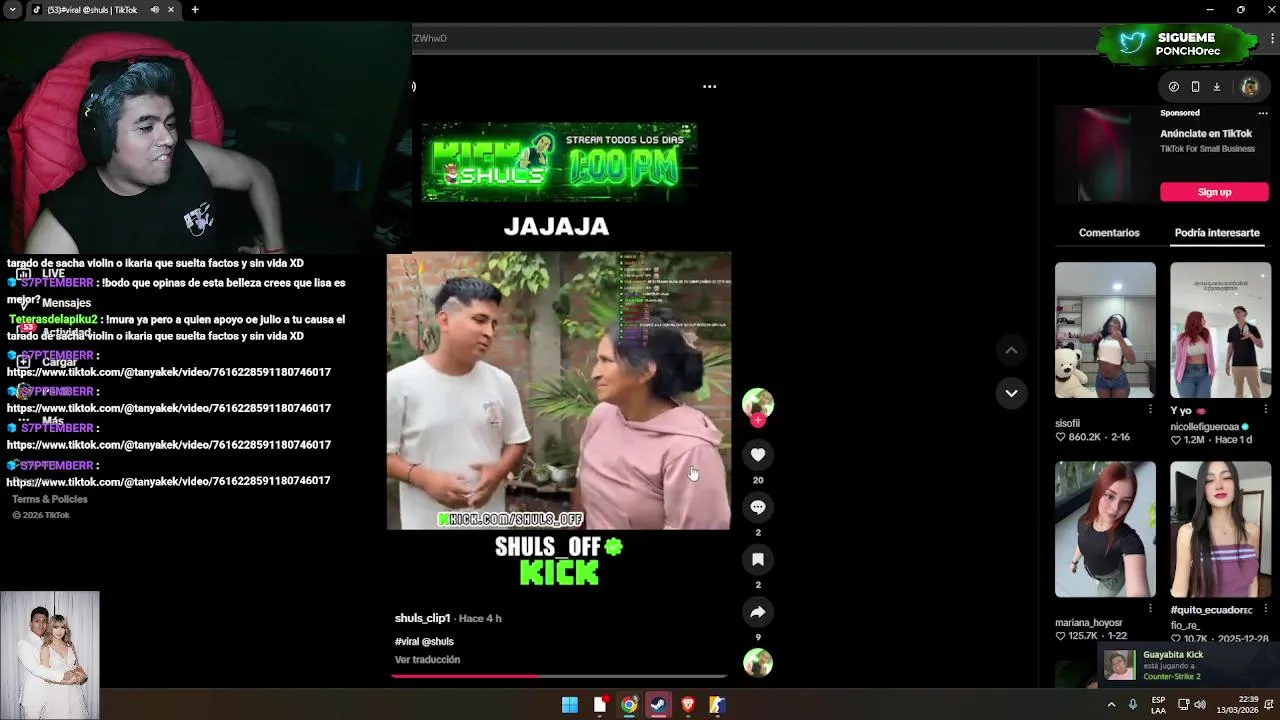This screenshot has height=720, width=1280.
Task: Open the video's sound disc icon
Action: point(758,662)
